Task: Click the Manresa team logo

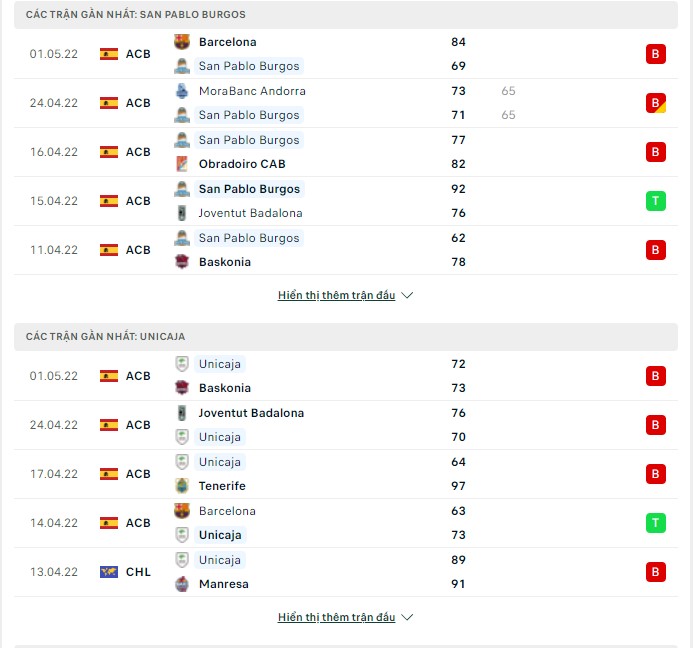Action: [182, 584]
